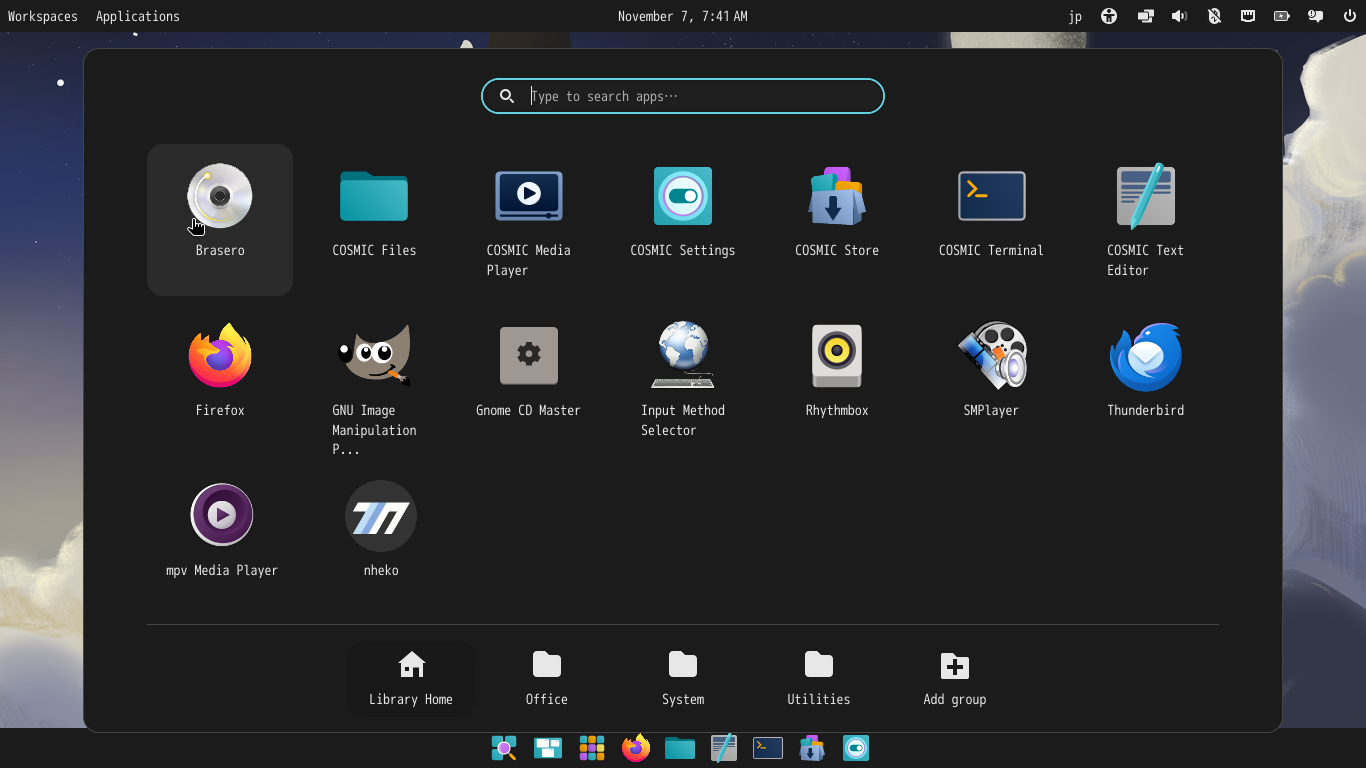The width and height of the screenshot is (1366, 768).
Task: Open the nheko chat app
Action: pos(380,515)
